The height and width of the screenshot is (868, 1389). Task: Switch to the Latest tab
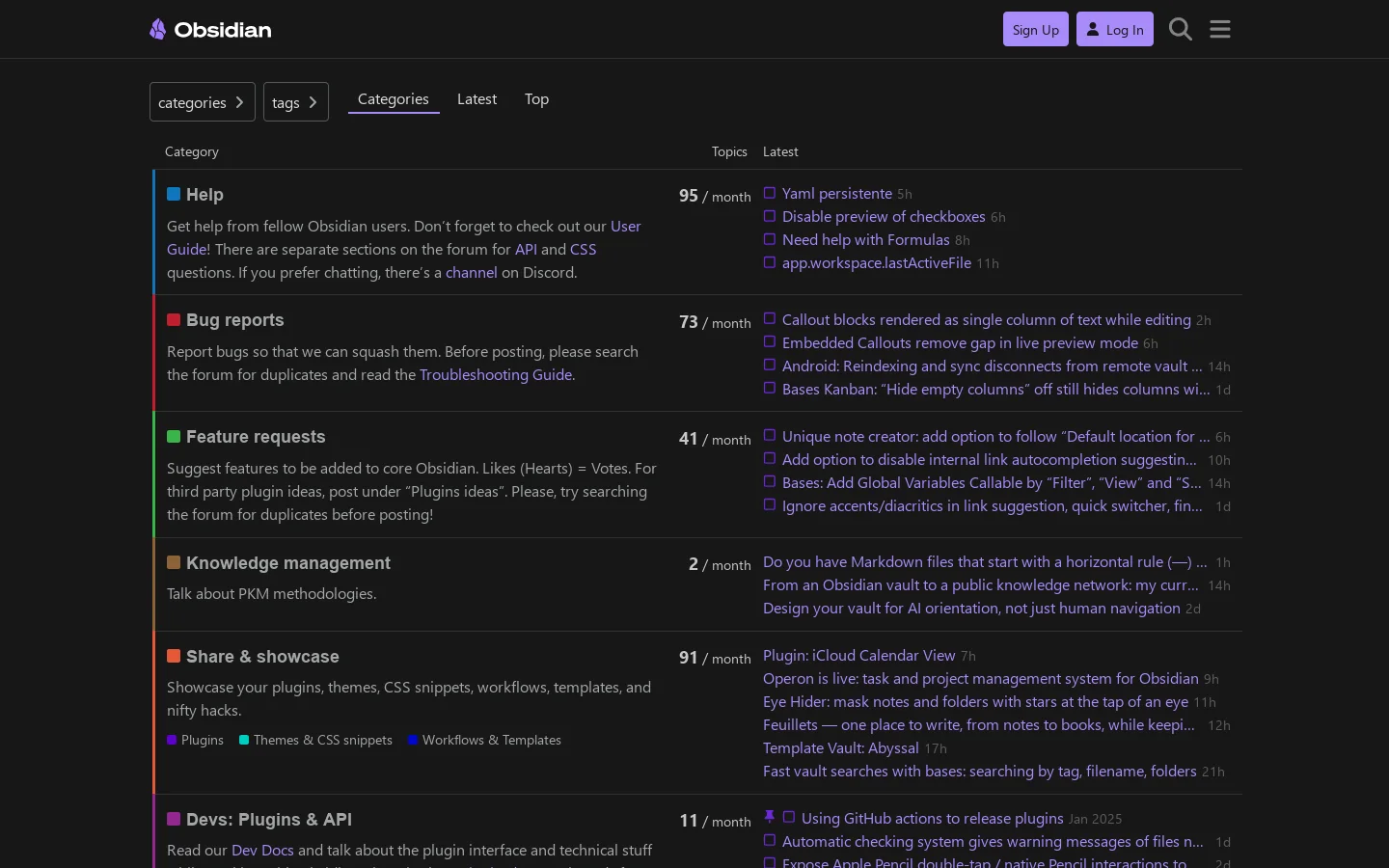pos(477,99)
